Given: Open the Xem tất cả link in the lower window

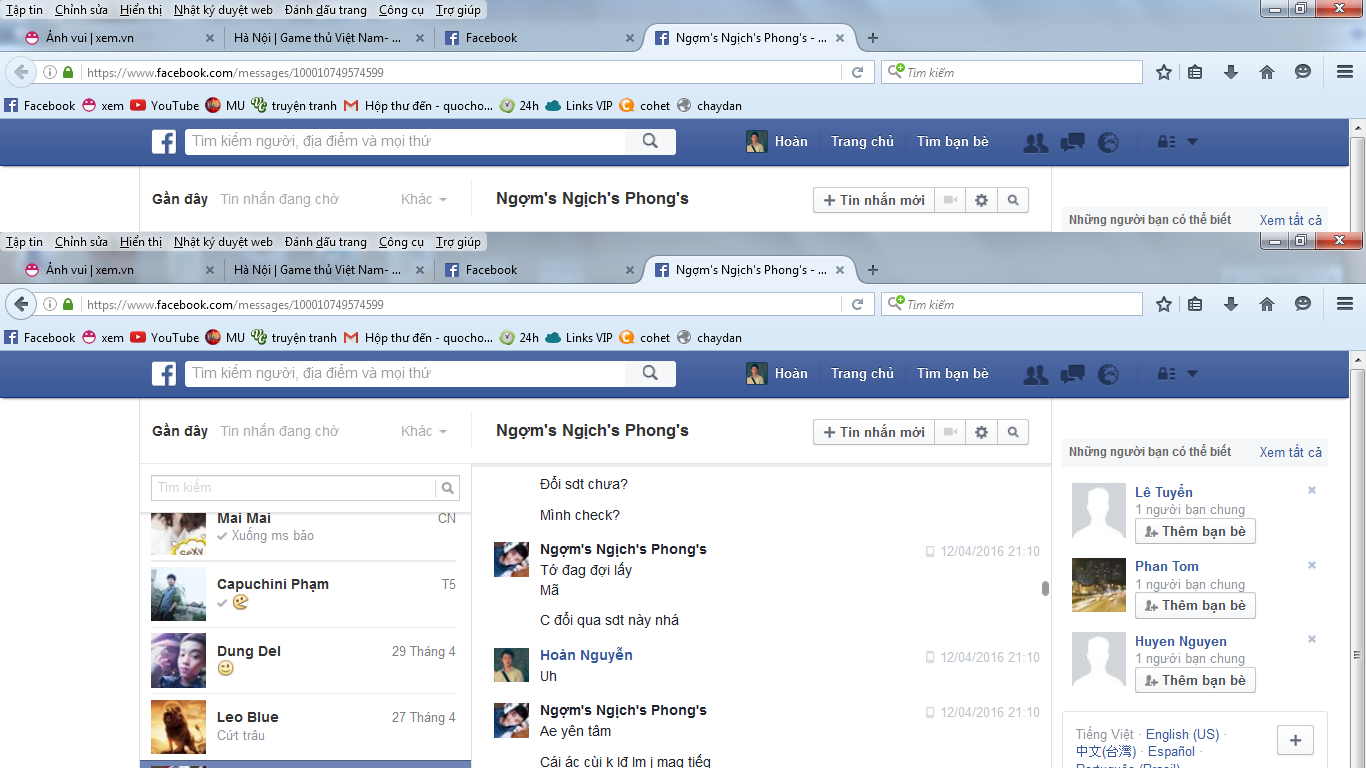Looking at the screenshot, I should [1290, 452].
